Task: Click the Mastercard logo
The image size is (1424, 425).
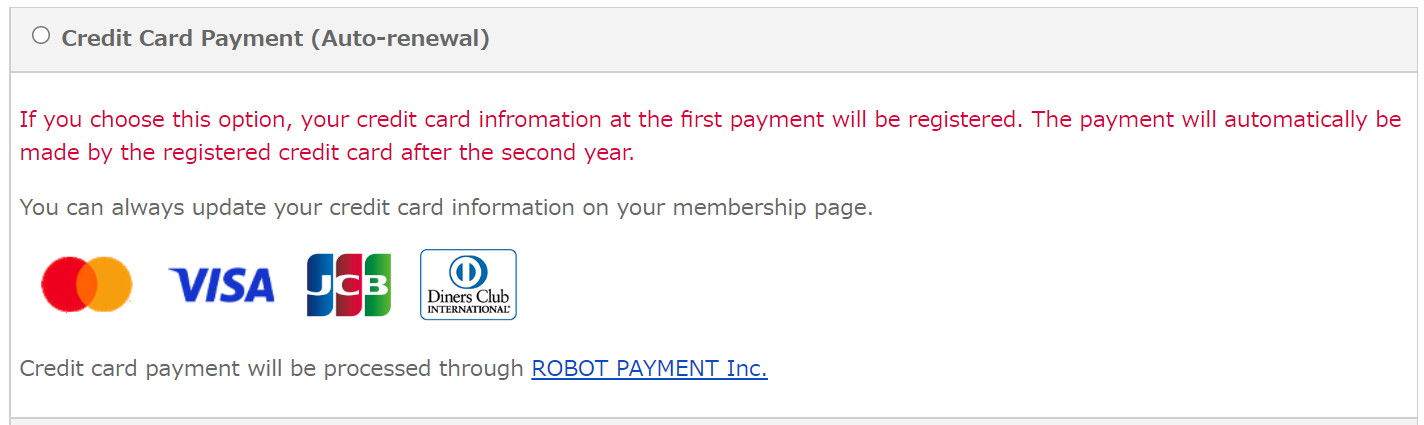Action: click(x=87, y=284)
